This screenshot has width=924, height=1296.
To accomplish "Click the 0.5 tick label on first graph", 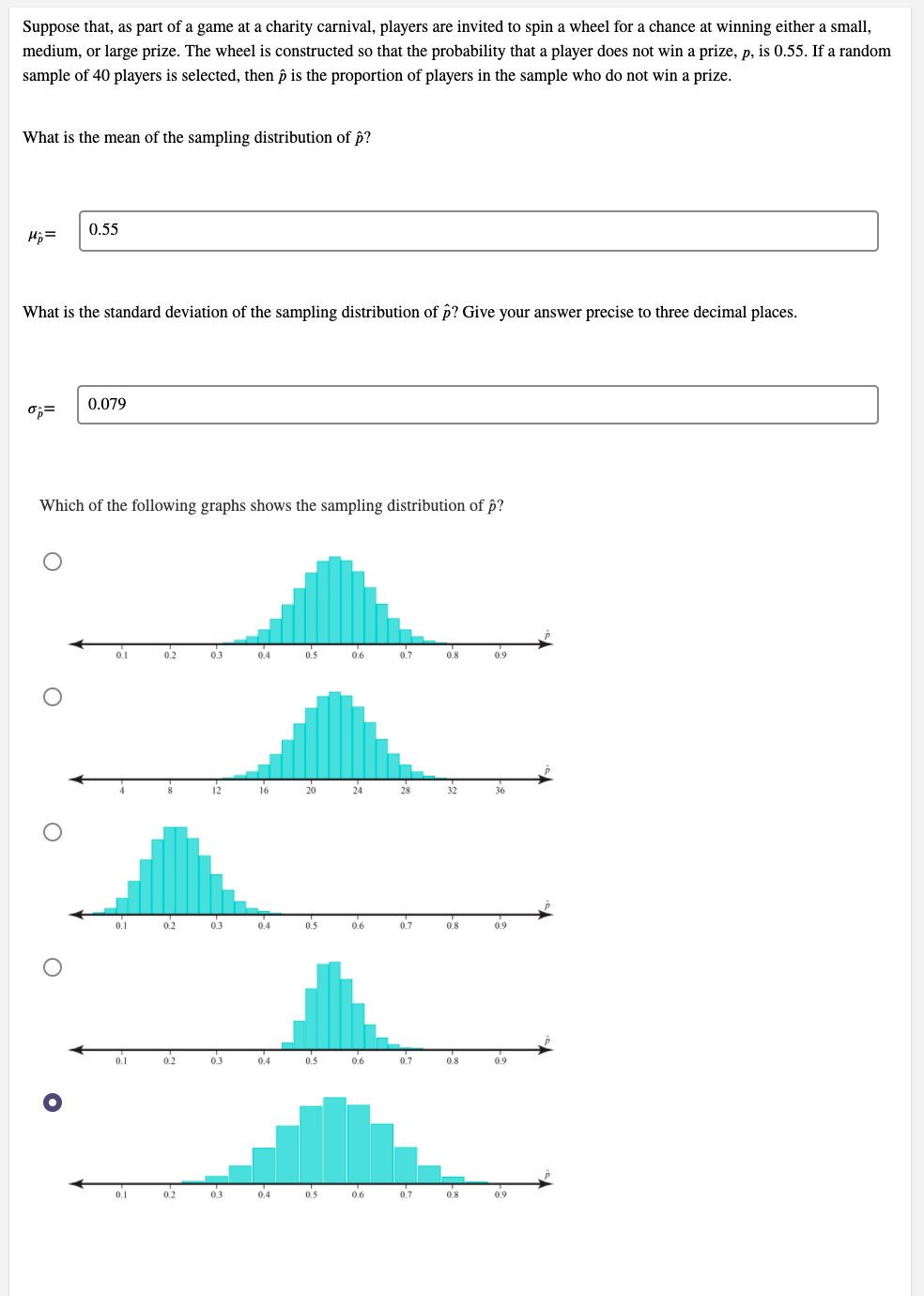I will 310,656.
